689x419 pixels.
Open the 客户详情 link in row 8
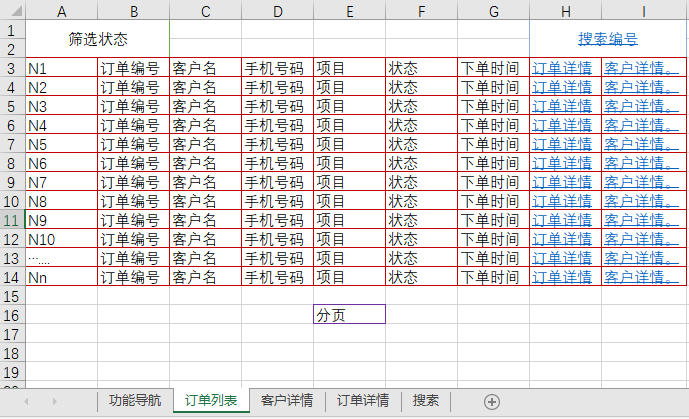pos(635,163)
